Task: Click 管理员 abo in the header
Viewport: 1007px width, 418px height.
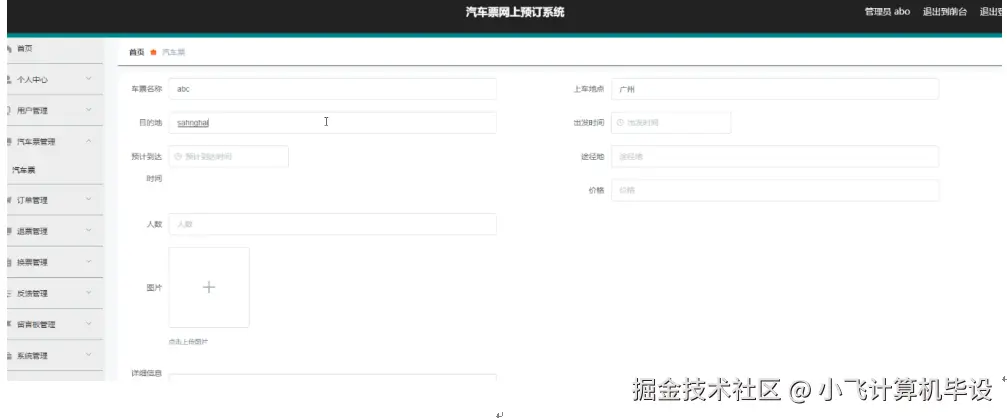Action: (887, 12)
